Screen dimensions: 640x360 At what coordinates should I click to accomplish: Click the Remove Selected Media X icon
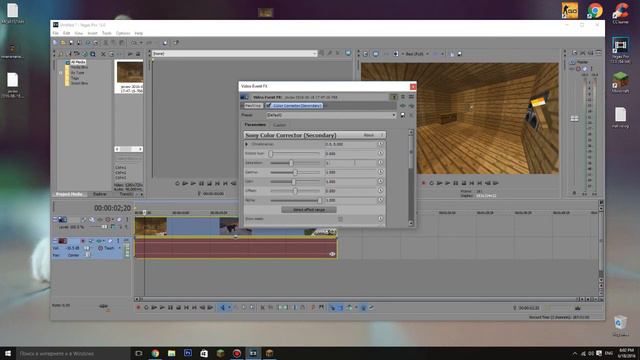pos(103,54)
